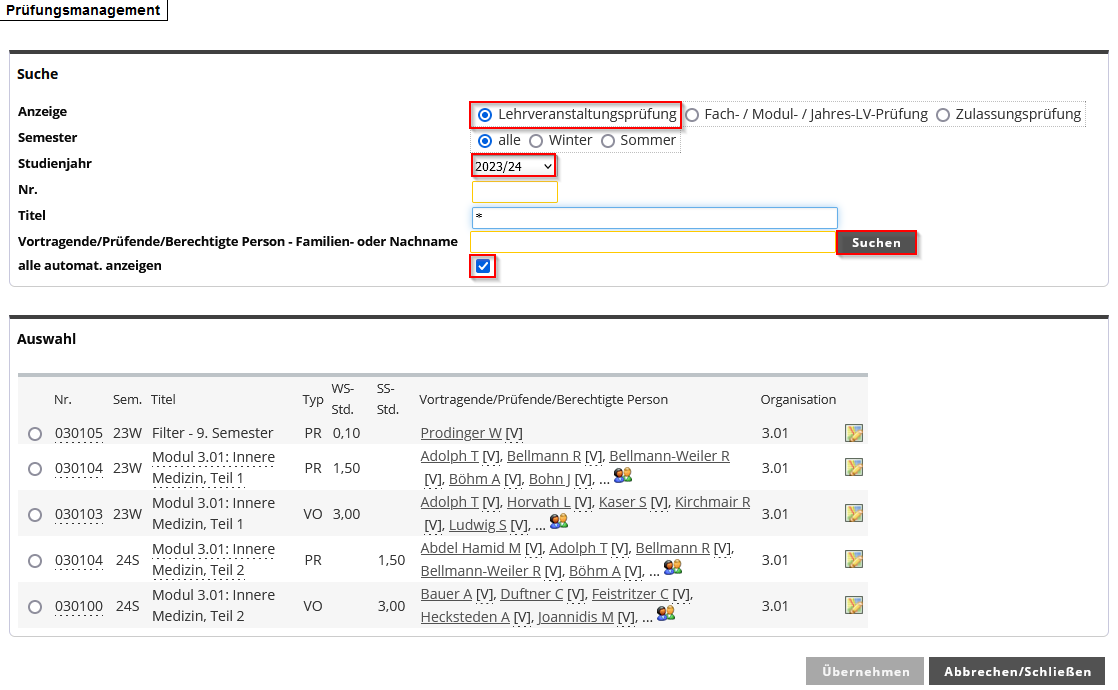The image size is (1118, 690).
Task: Select row 030100 24S VO Teil 2
Action: pyautogui.click(x=35, y=607)
